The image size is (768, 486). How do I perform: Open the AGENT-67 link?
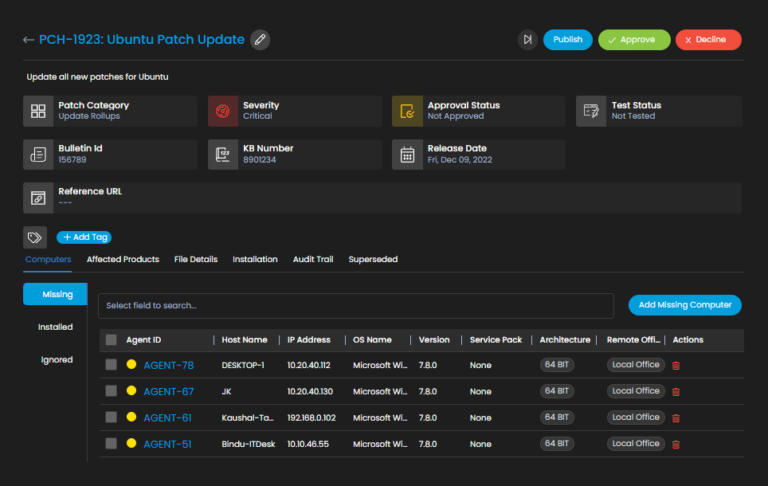pos(168,391)
